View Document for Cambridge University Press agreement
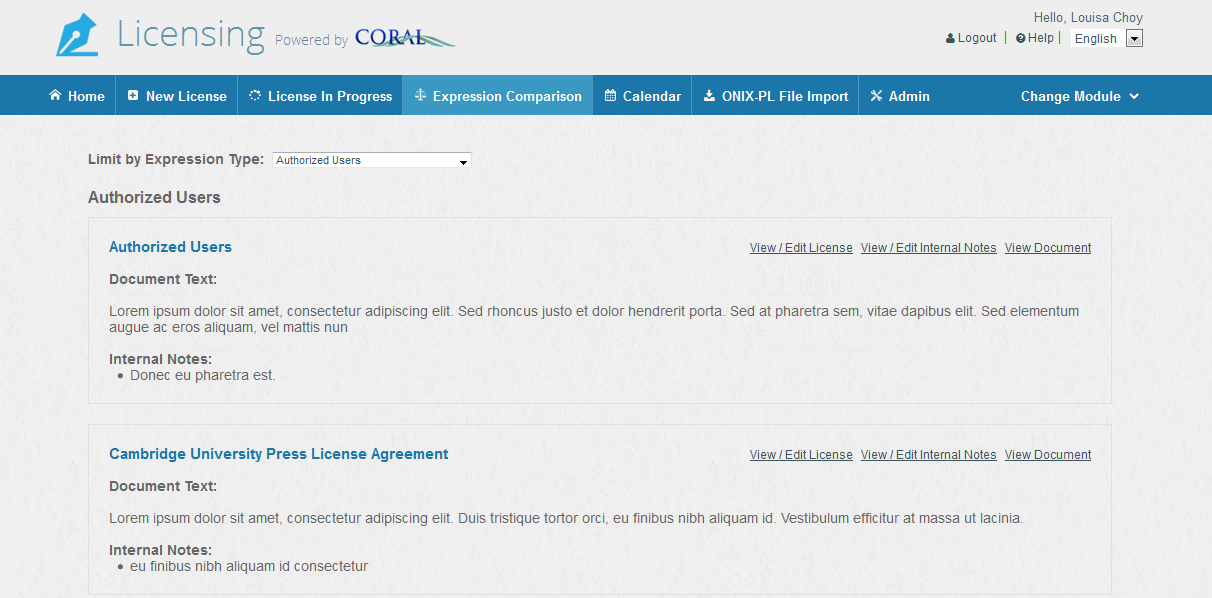This screenshot has width=1212, height=598. [1048, 455]
